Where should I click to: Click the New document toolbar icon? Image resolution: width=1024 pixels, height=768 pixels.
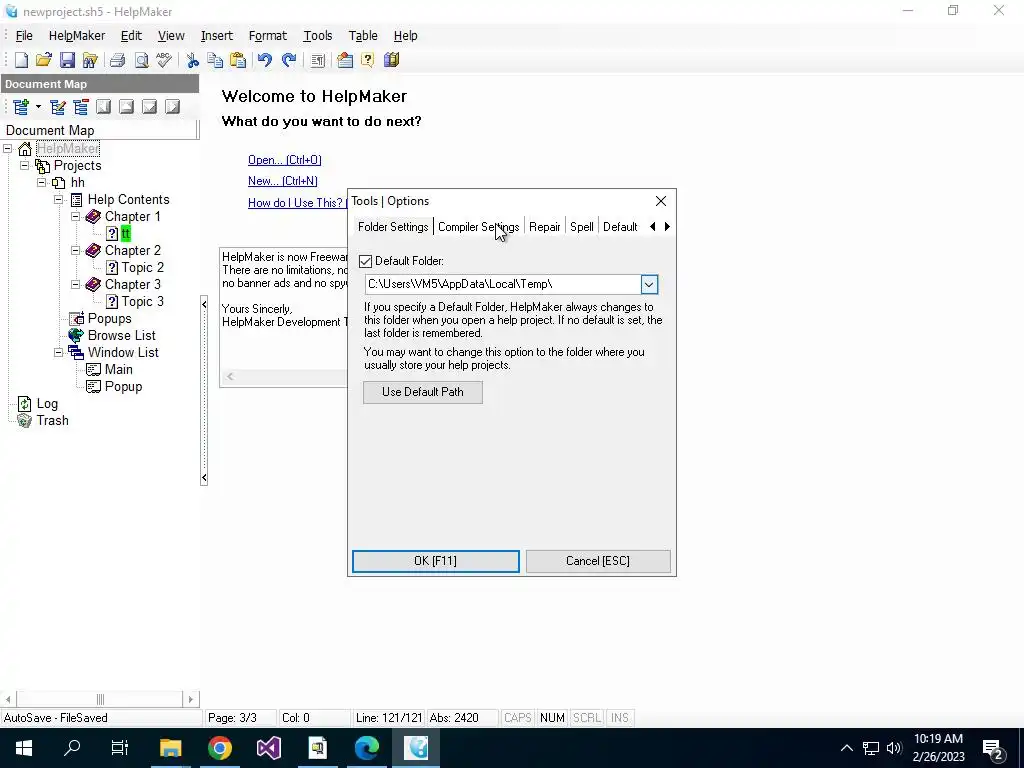click(x=22, y=60)
